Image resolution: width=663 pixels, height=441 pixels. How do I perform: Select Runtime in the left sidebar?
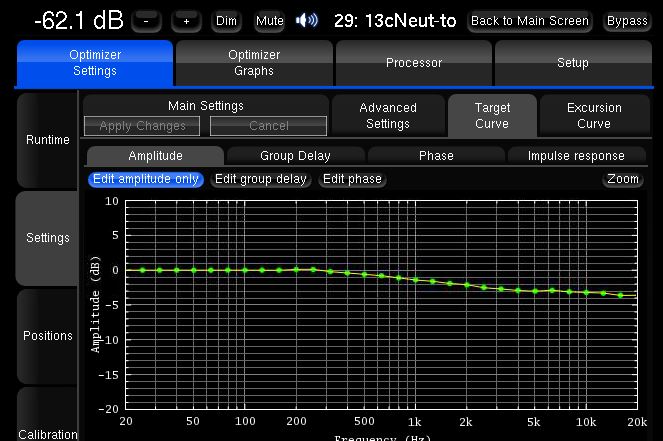point(47,140)
